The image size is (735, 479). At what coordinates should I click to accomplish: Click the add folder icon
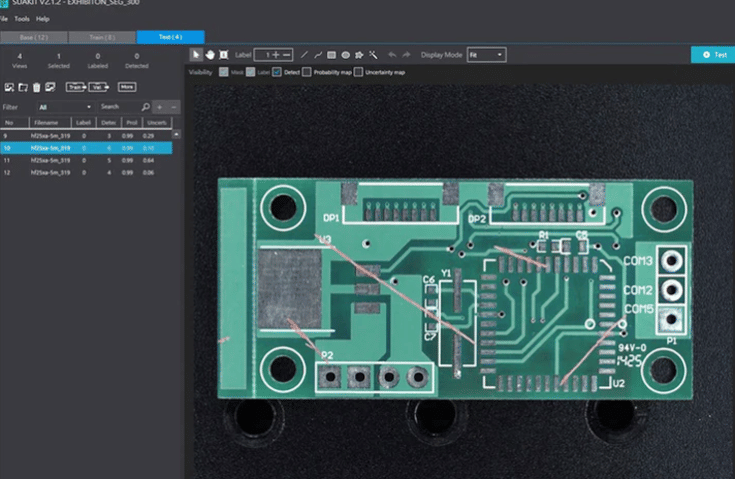23,87
